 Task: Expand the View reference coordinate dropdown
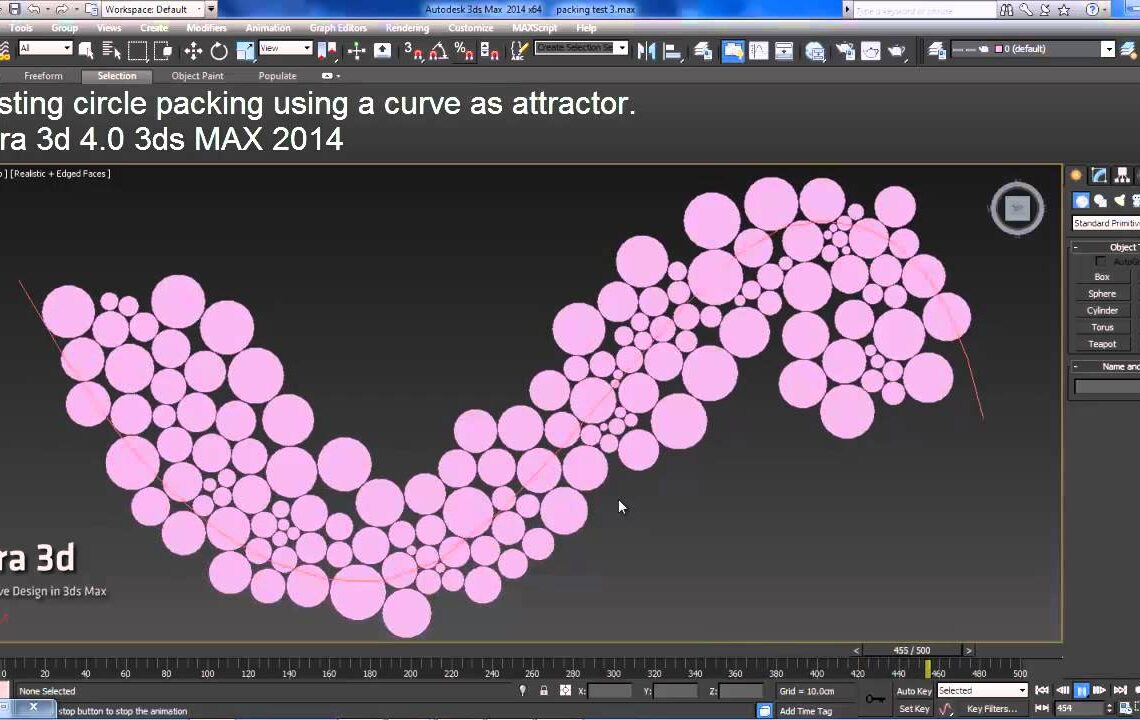[286, 49]
